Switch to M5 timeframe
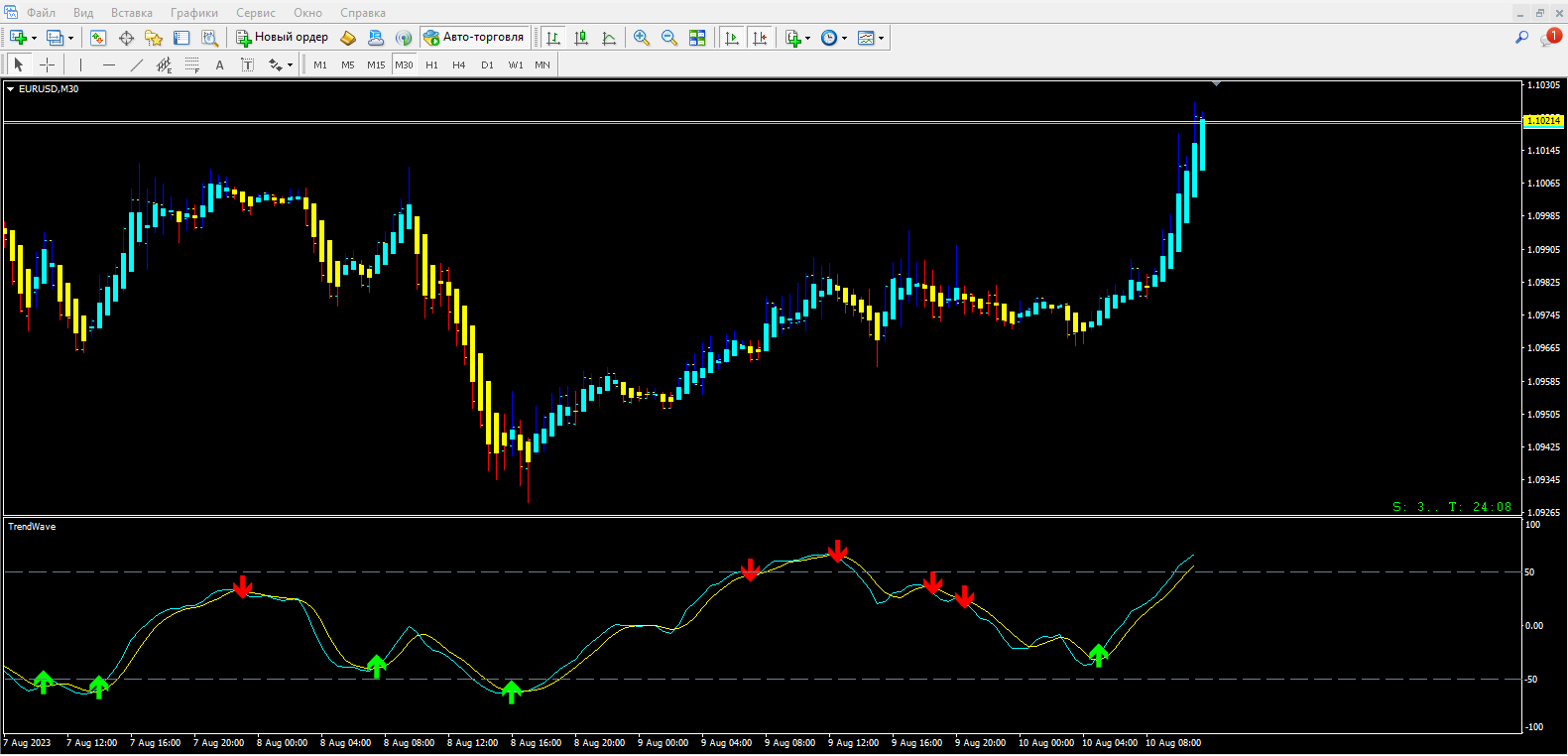1568x756 pixels. [x=348, y=64]
